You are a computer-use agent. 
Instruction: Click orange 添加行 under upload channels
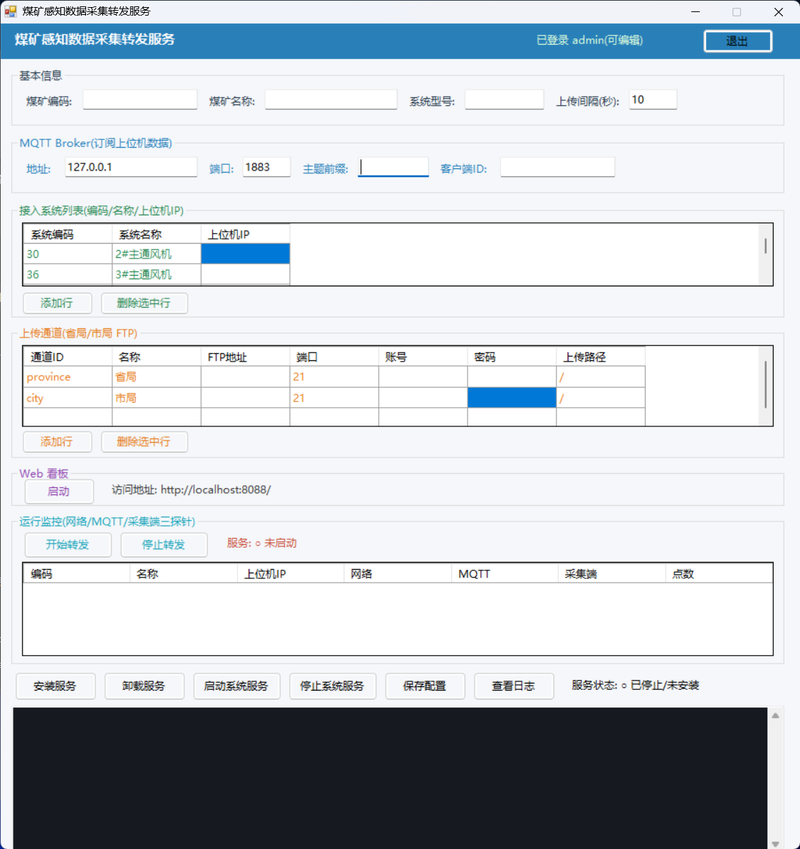coord(57,442)
